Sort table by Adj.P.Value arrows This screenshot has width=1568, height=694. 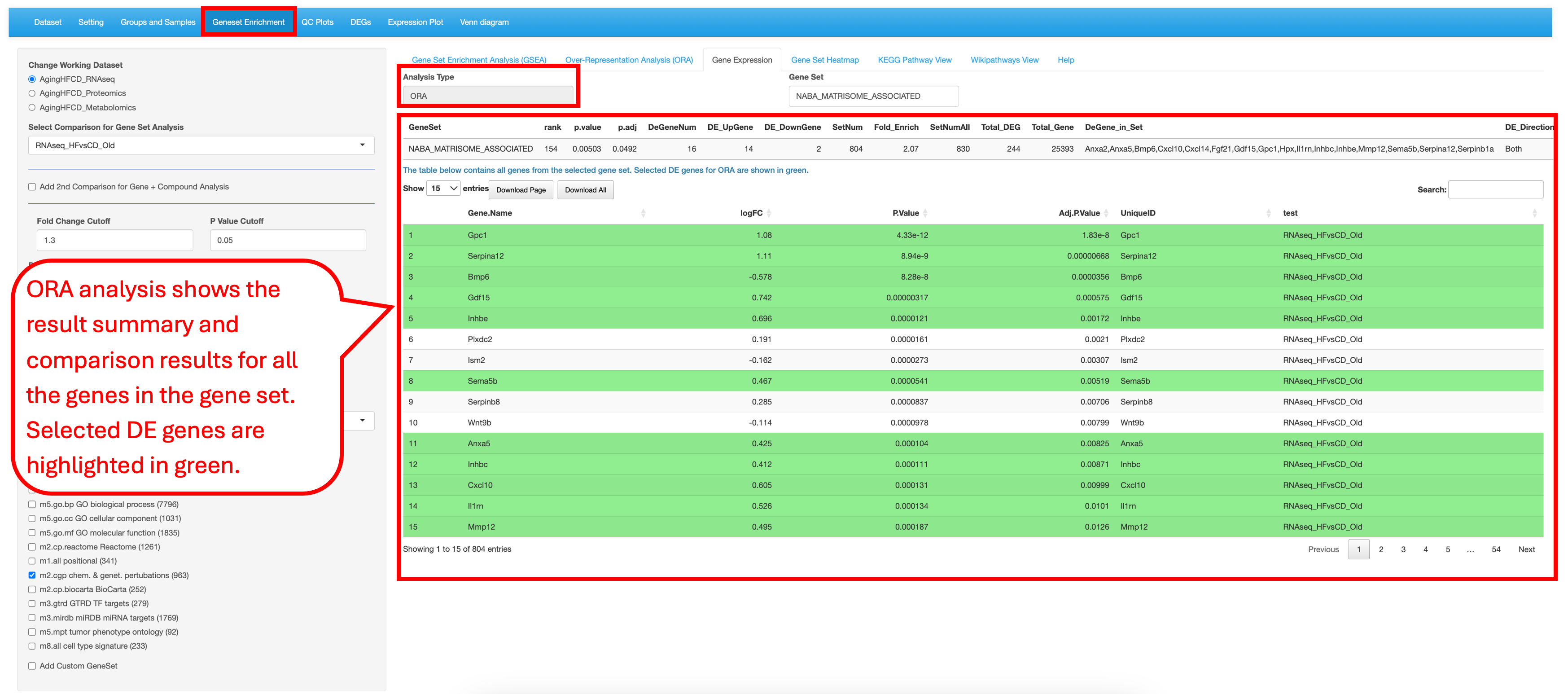1106,213
